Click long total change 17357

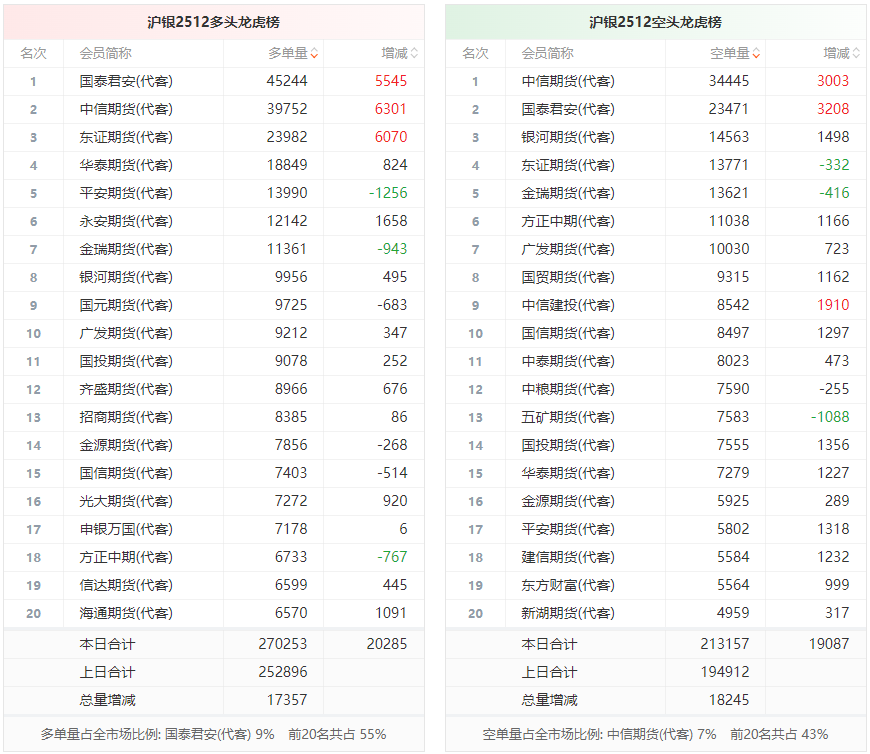[x=287, y=700]
